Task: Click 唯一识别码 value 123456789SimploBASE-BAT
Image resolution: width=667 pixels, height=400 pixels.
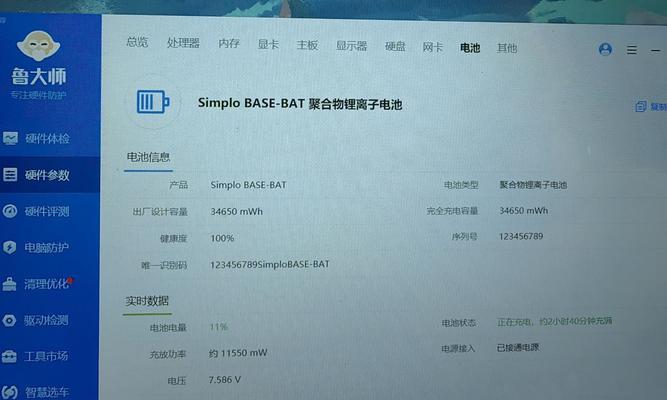Action: [270, 264]
